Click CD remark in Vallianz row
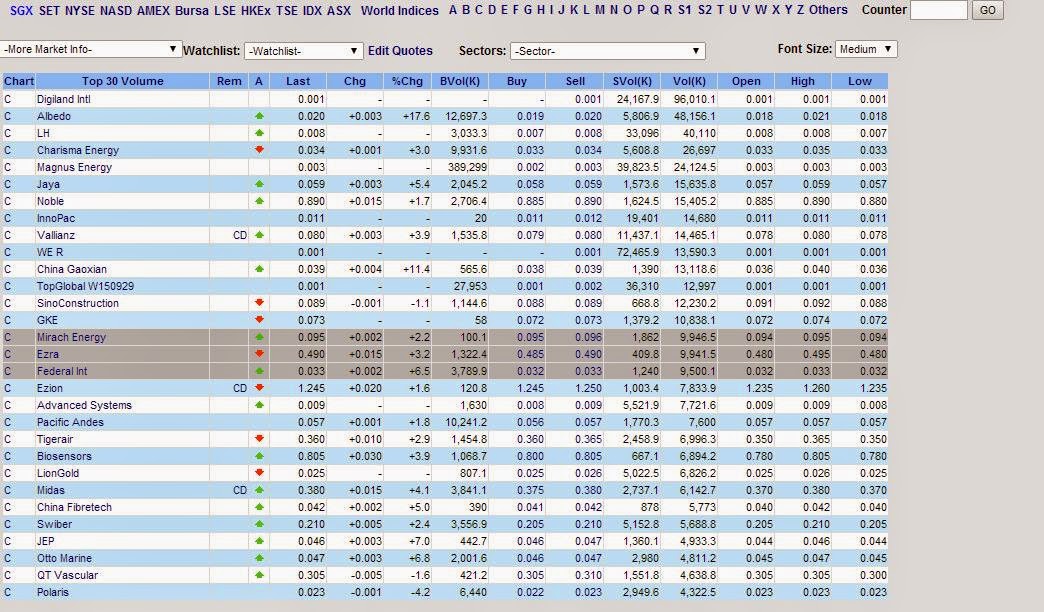Image resolution: width=1044 pixels, height=612 pixels. click(x=240, y=235)
